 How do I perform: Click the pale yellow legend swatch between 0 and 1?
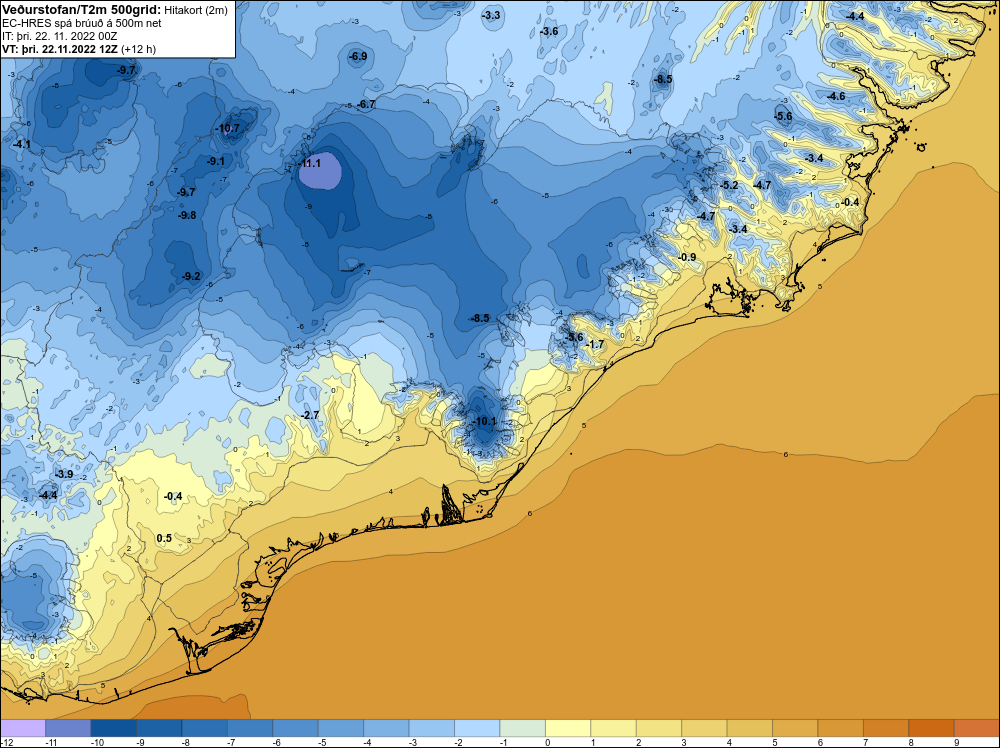tap(568, 728)
